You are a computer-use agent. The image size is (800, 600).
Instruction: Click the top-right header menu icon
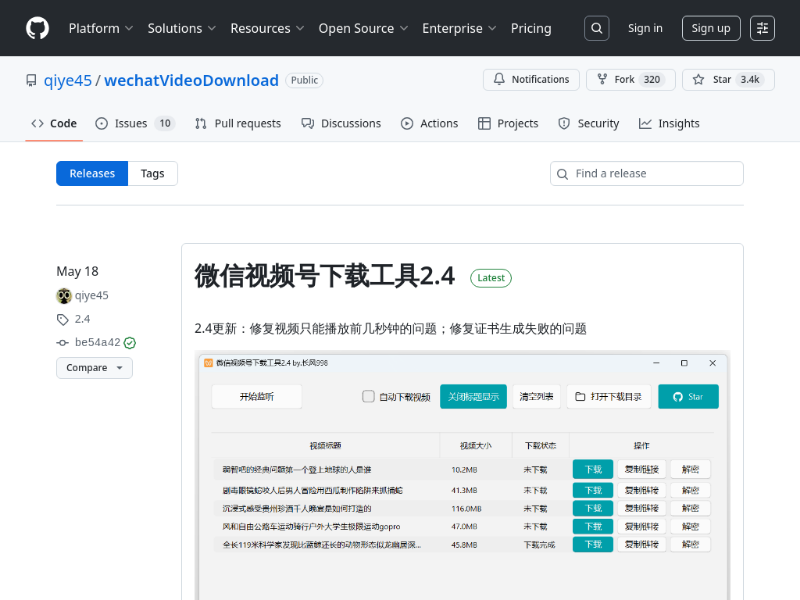pos(762,28)
